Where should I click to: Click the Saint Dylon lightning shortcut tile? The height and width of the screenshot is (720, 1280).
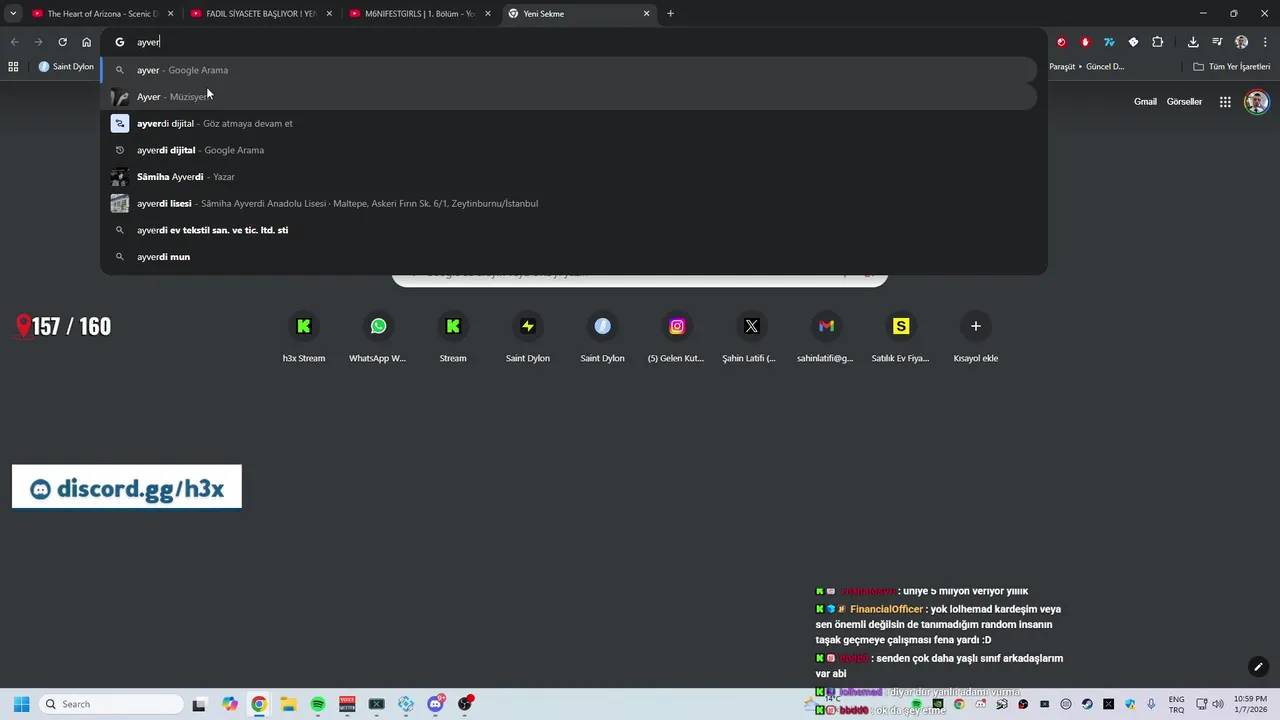tap(528, 337)
